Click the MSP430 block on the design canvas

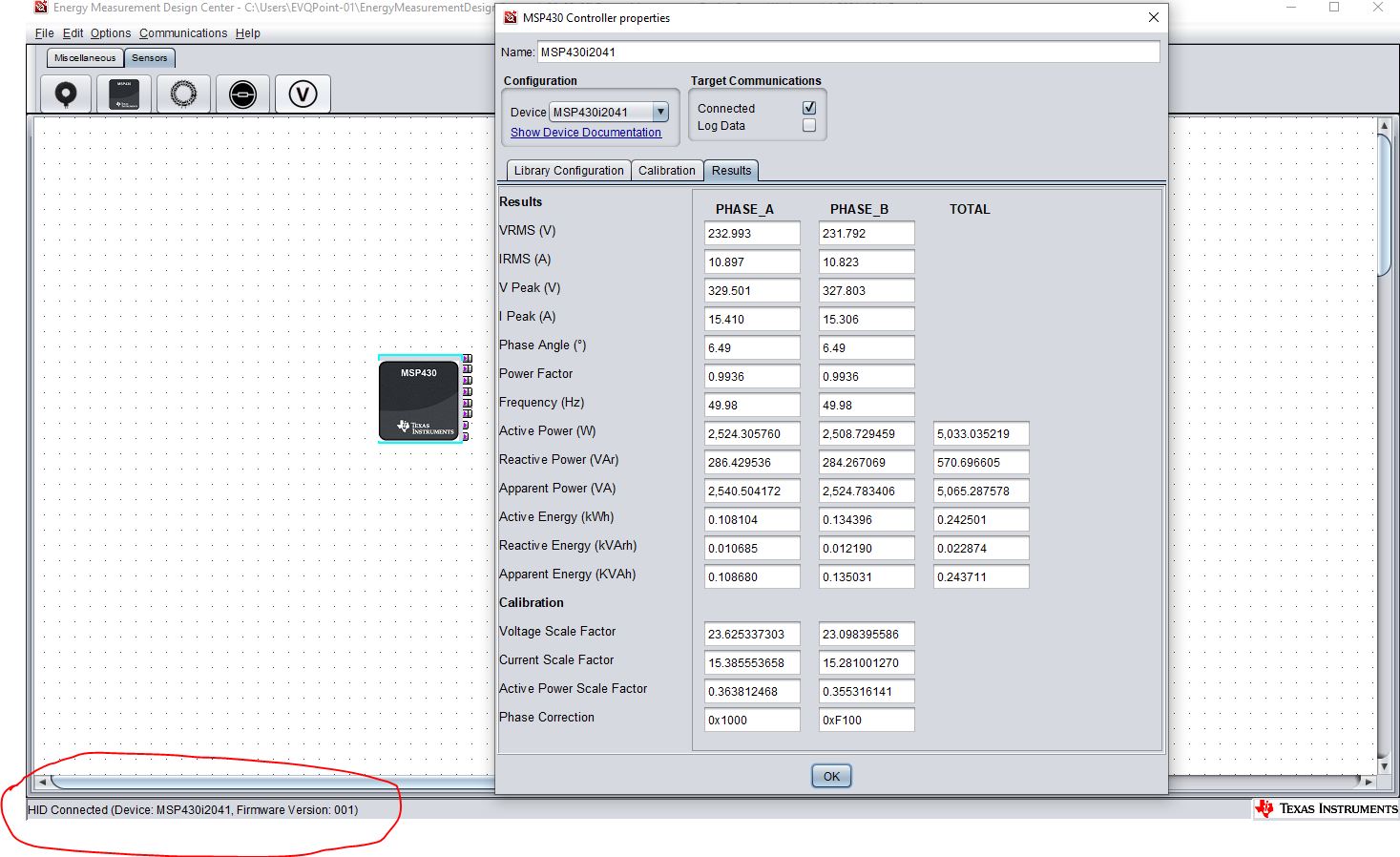click(420, 399)
